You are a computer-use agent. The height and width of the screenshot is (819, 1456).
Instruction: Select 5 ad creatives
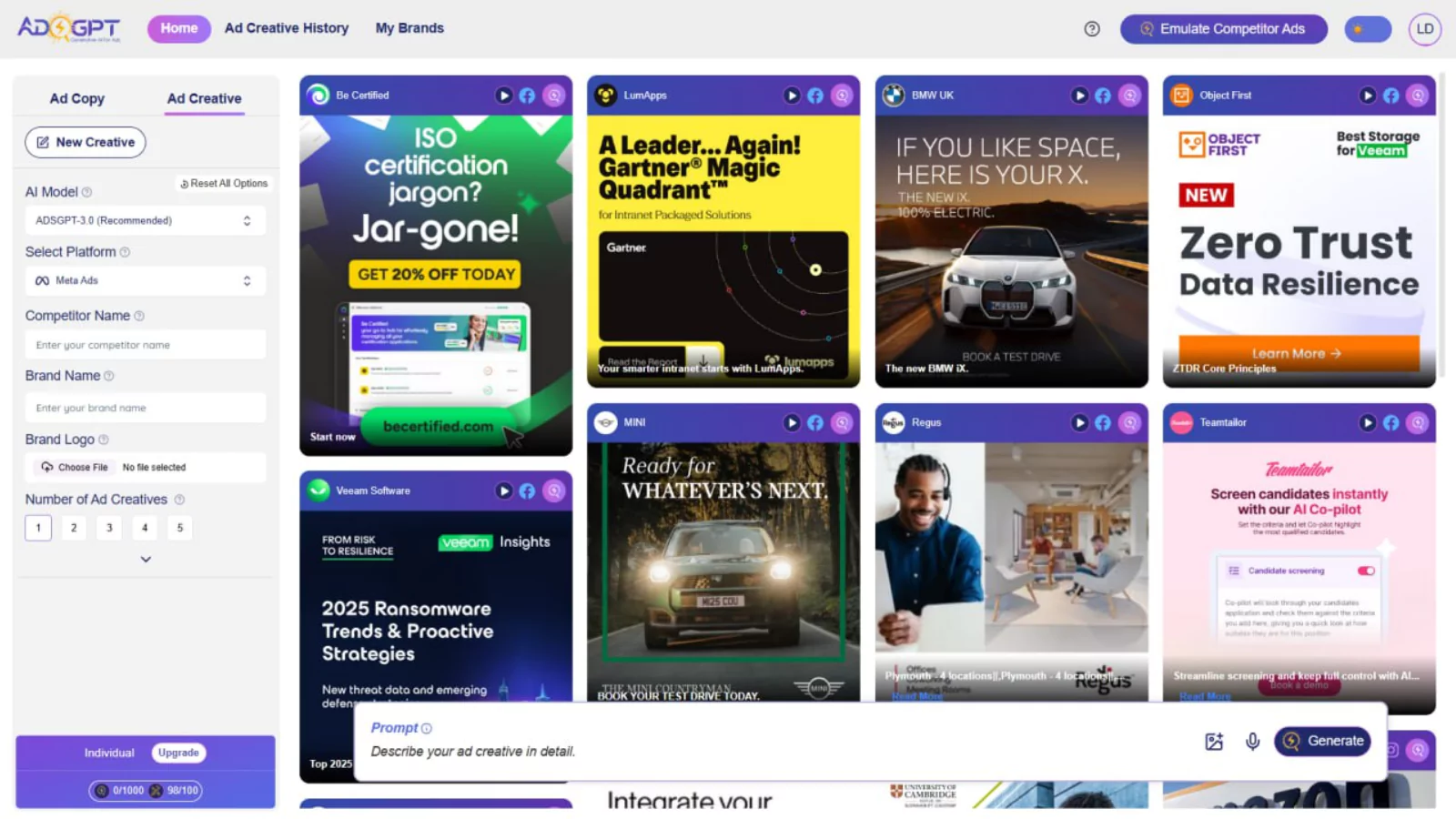coord(180,528)
